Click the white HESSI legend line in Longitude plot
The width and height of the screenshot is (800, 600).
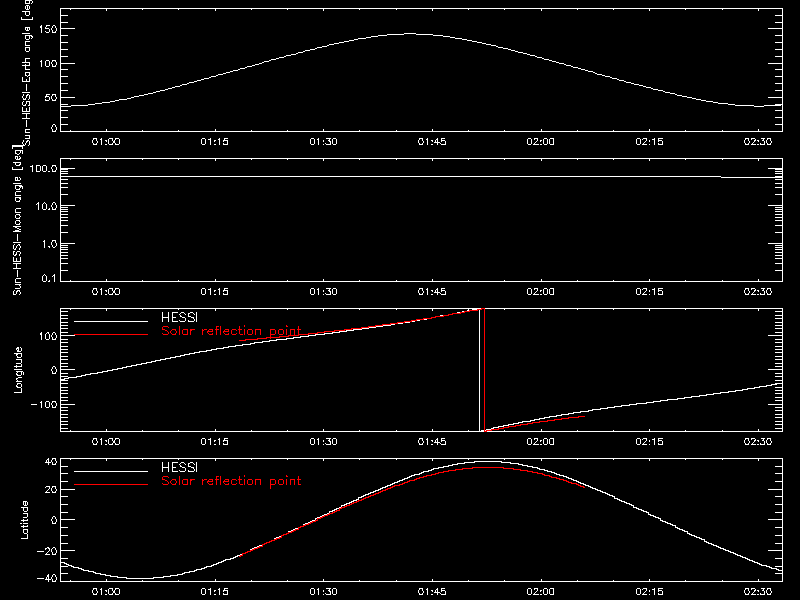click(111, 321)
